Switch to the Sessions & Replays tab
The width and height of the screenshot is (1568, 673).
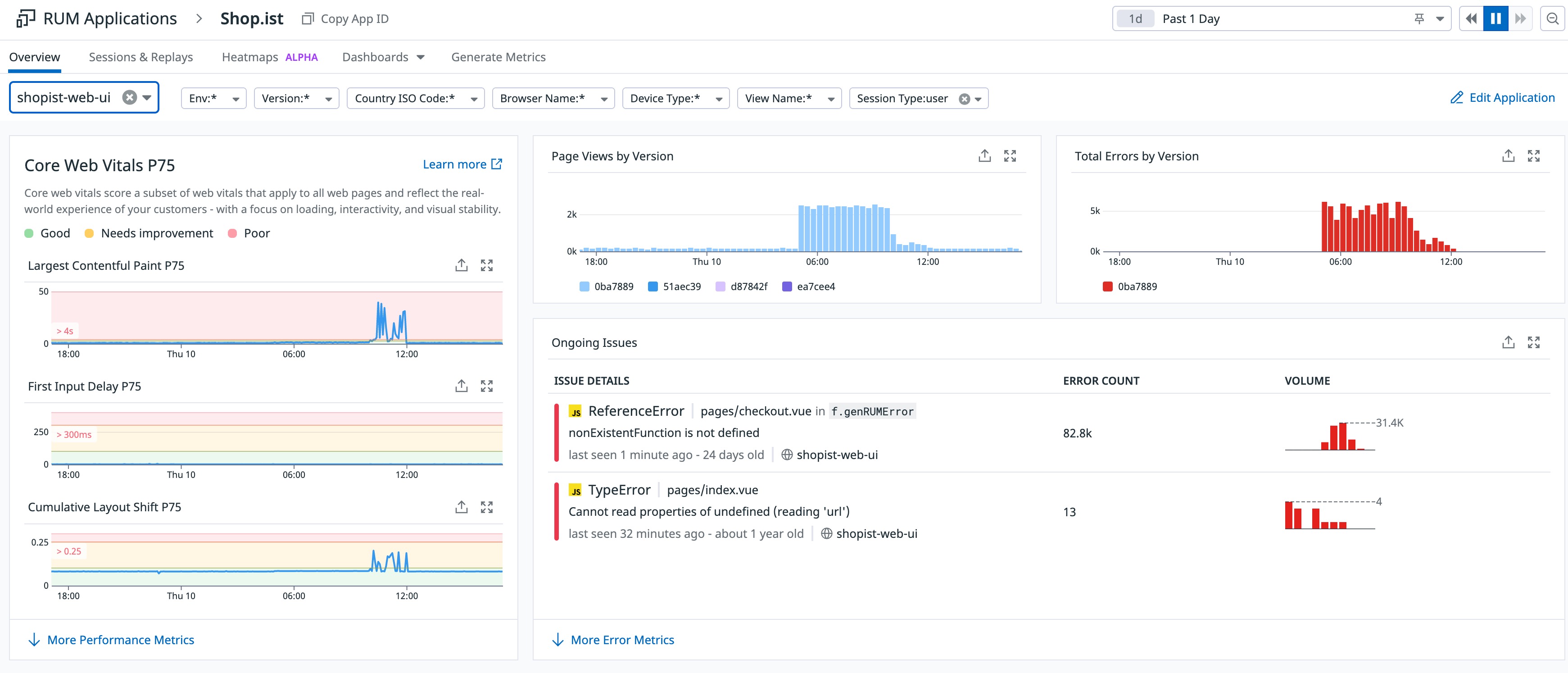[140, 57]
